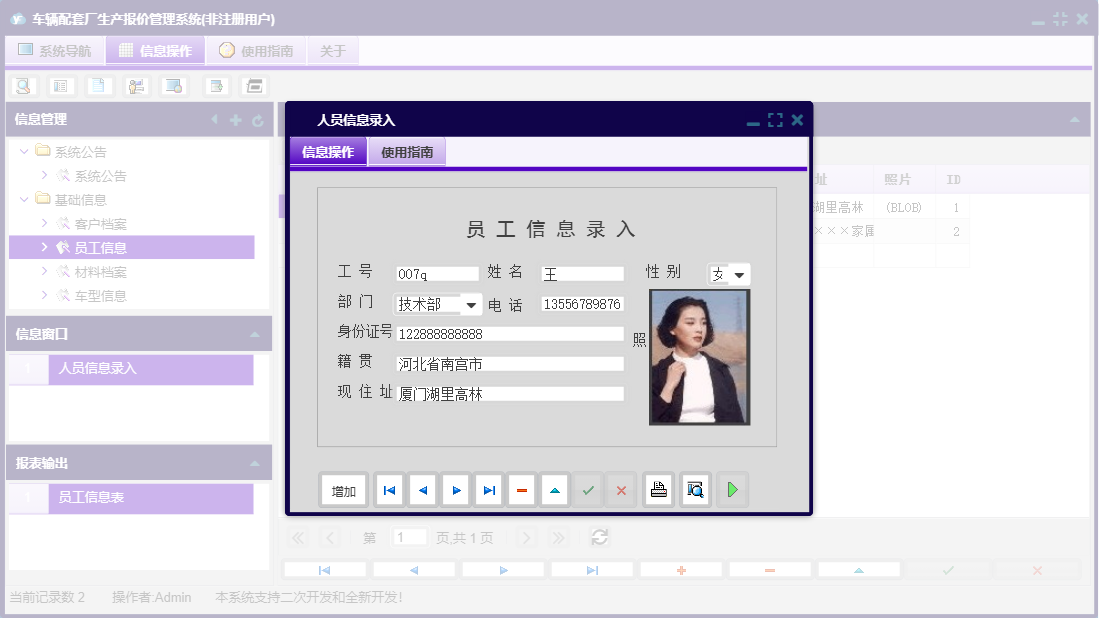1099x618 pixels.
Task: Print the employee record
Action: coord(658,489)
